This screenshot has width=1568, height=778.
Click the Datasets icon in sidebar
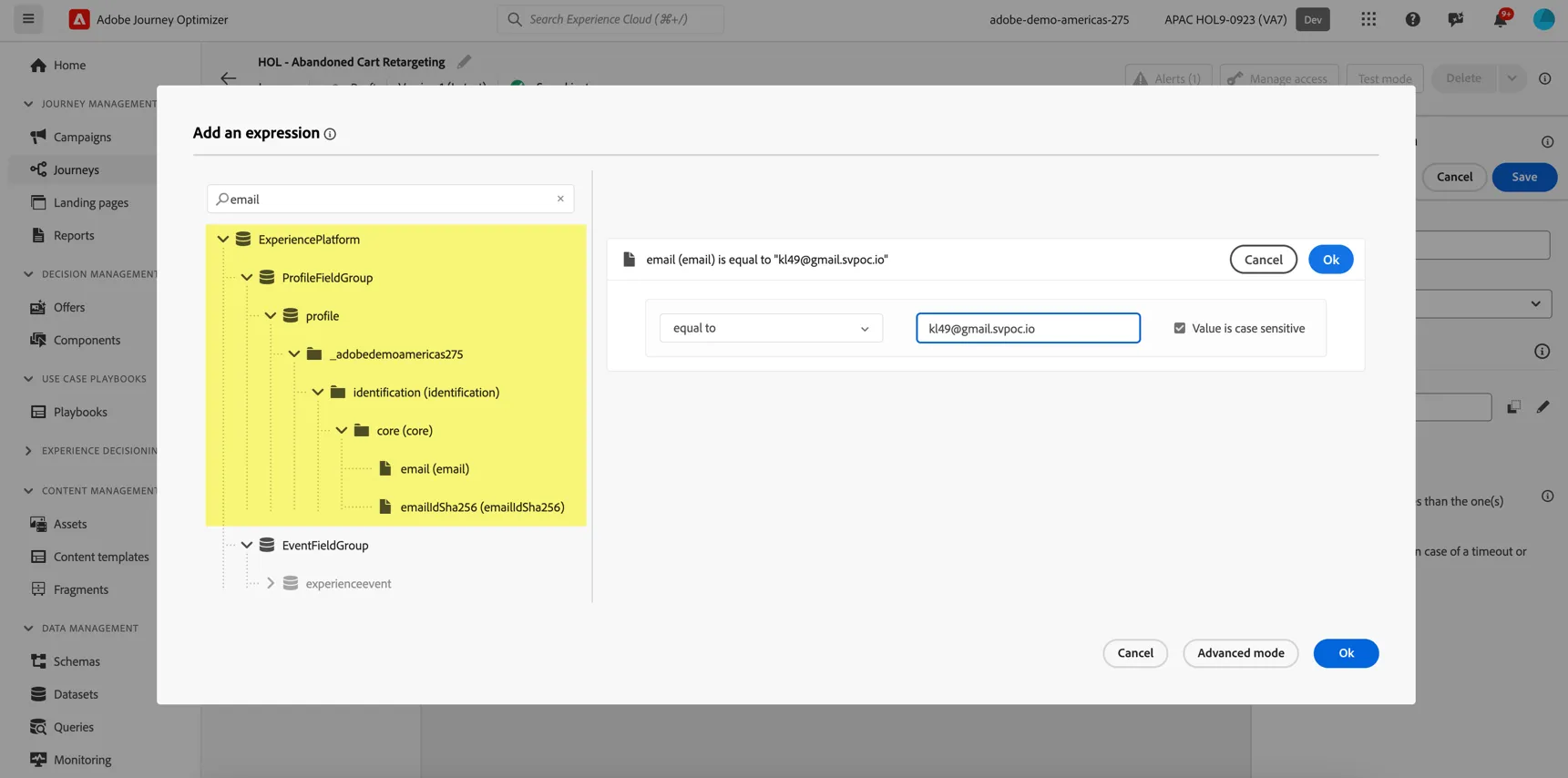pos(38,694)
